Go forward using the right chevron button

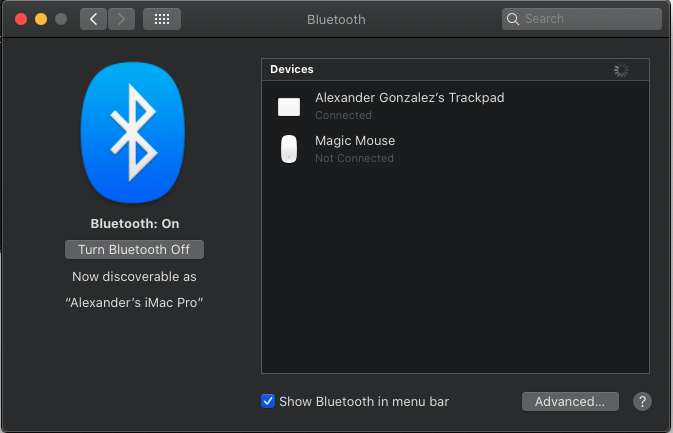pyautogui.click(x=121, y=19)
